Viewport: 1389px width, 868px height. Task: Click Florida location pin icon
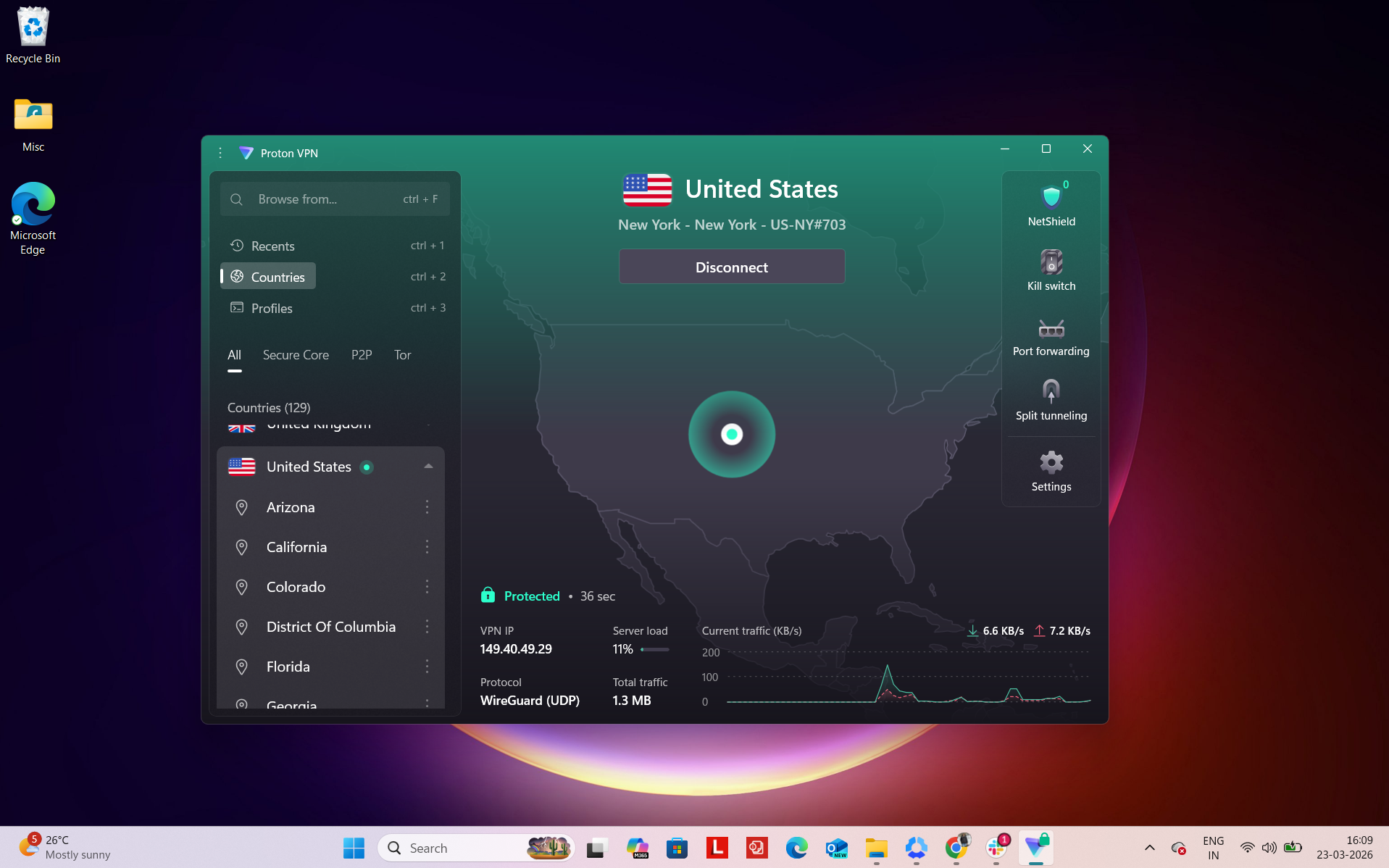[x=242, y=667]
